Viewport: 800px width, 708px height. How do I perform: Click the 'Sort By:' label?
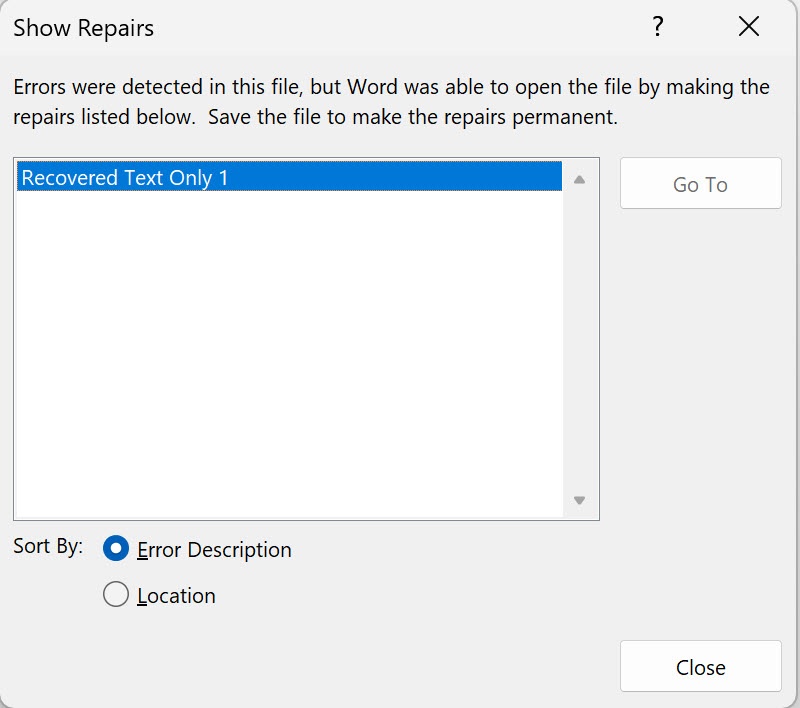click(48, 546)
